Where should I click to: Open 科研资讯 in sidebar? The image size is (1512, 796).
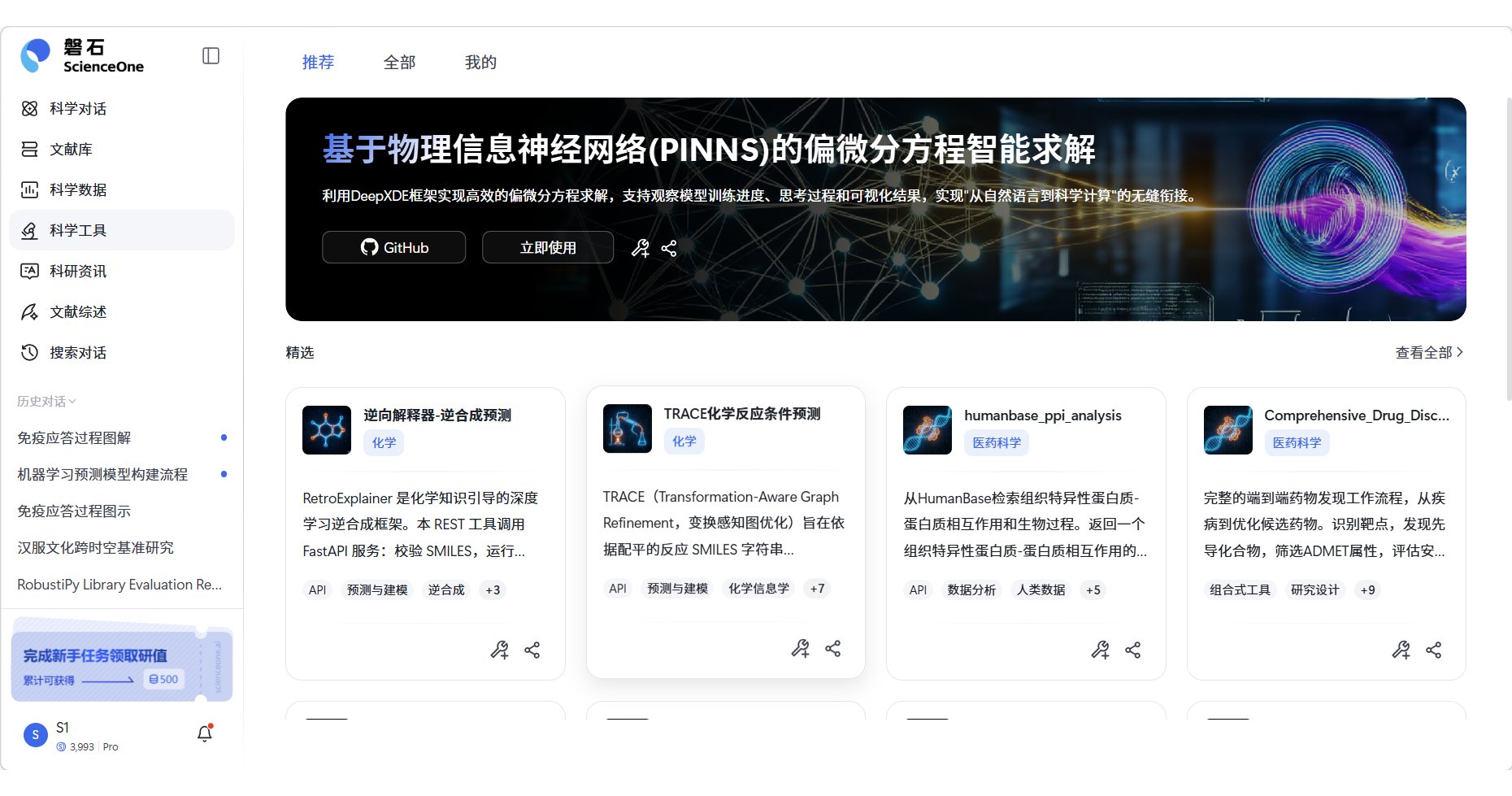point(122,271)
